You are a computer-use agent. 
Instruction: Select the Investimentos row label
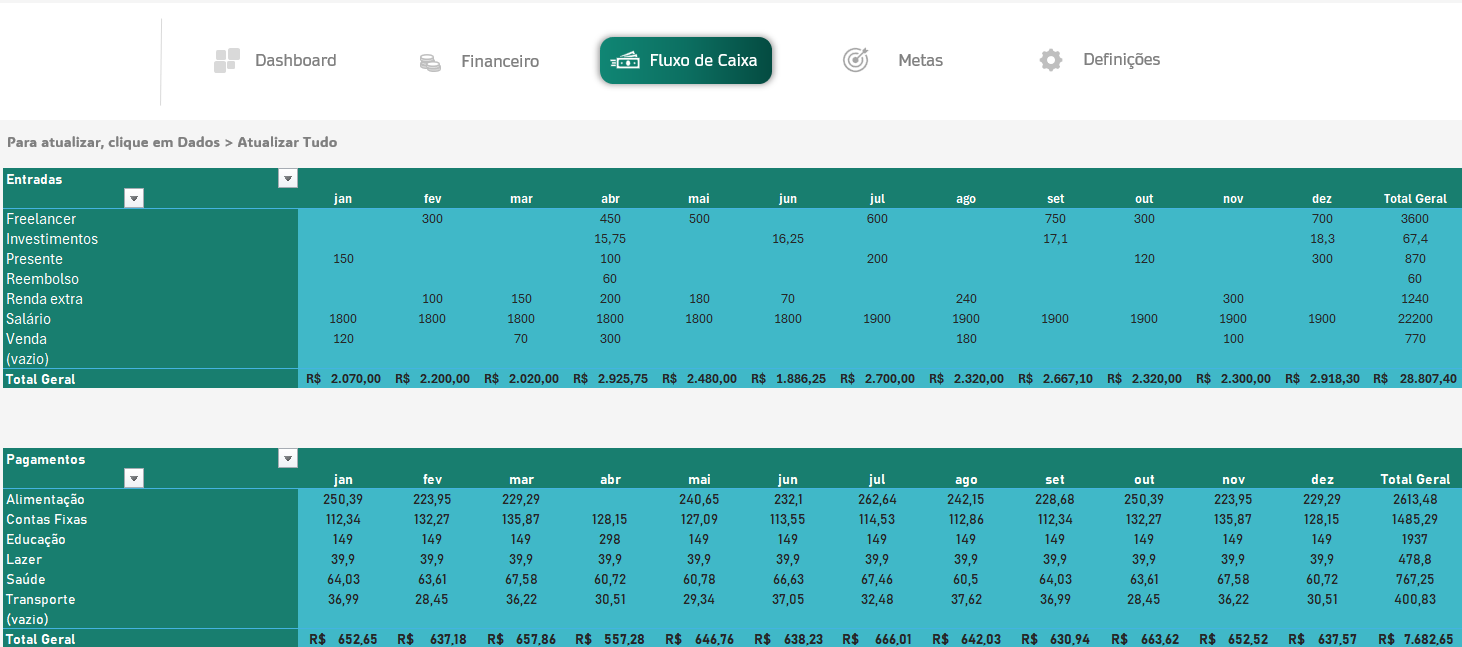(x=52, y=239)
